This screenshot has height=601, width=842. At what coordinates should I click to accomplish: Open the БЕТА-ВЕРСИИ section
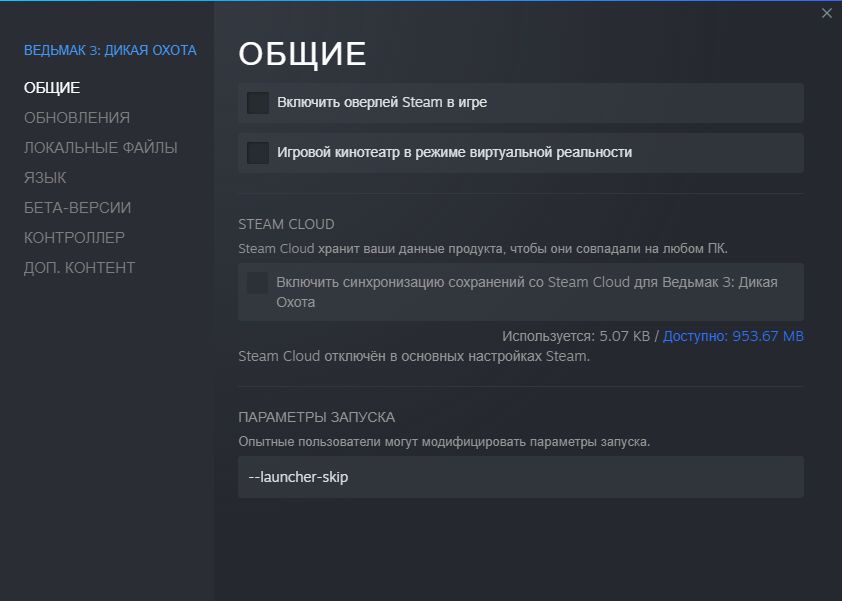click(x=78, y=208)
